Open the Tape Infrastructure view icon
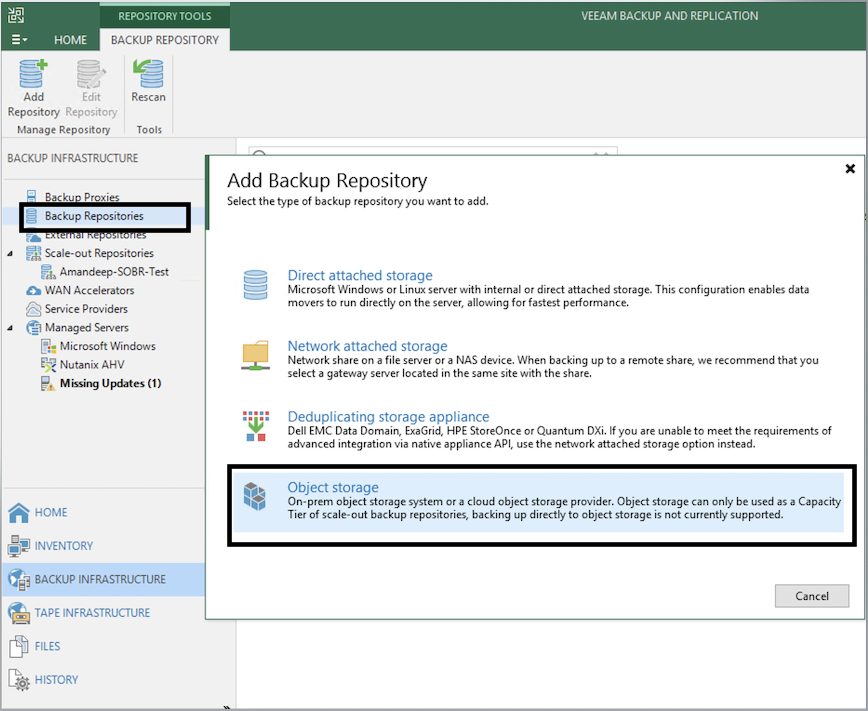This screenshot has width=868, height=711. click(x=19, y=613)
